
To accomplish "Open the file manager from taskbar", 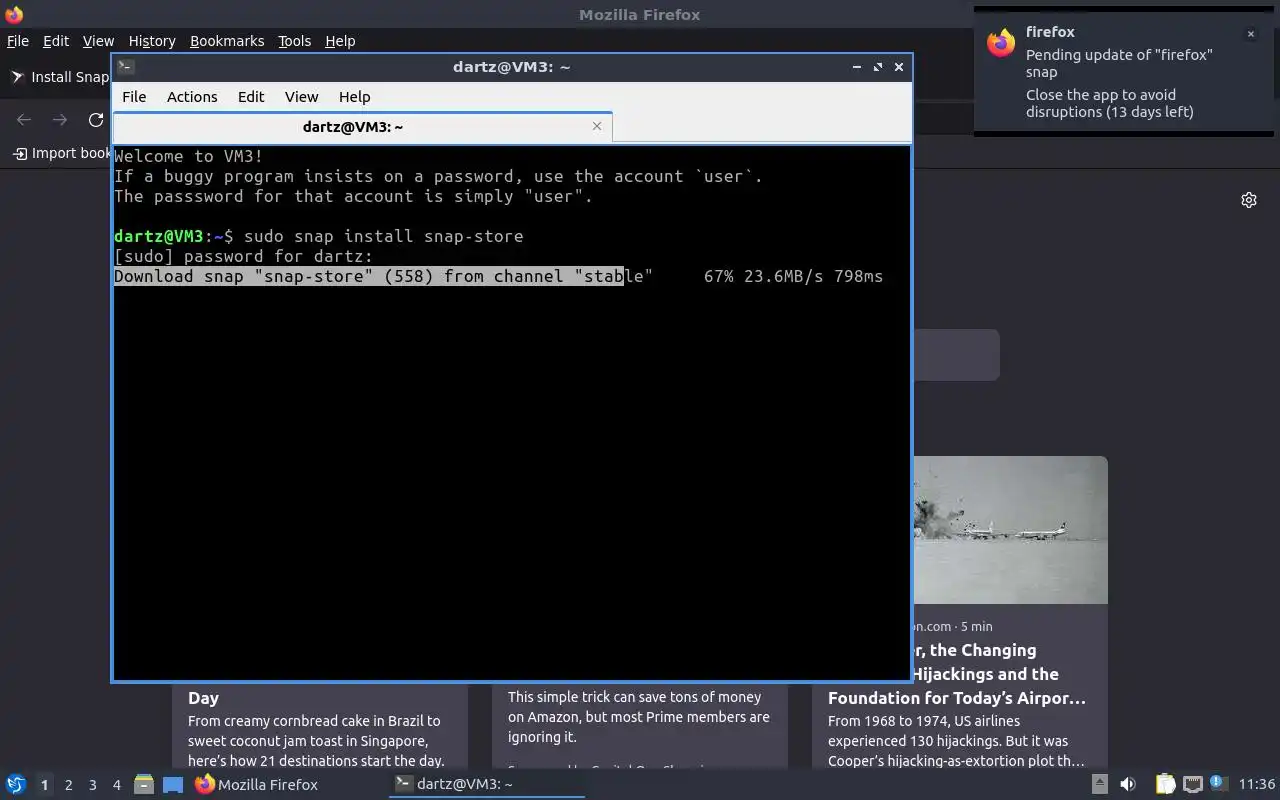I will pos(144,785).
